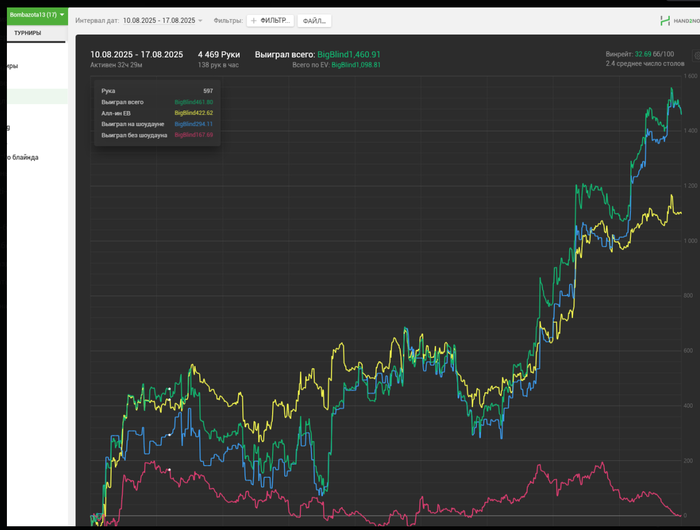Select the sidebar entry ending in "блайнда"
Viewport: 700px width, 530px height.
click(22, 157)
